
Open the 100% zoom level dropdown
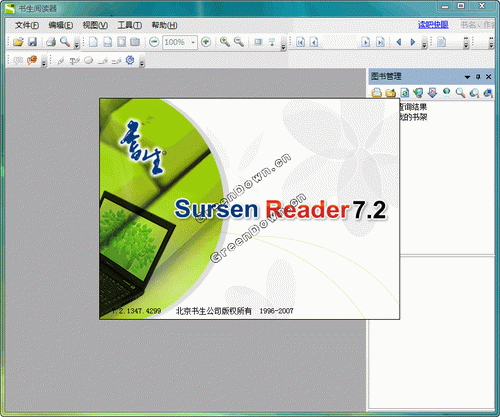(x=193, y=42)
